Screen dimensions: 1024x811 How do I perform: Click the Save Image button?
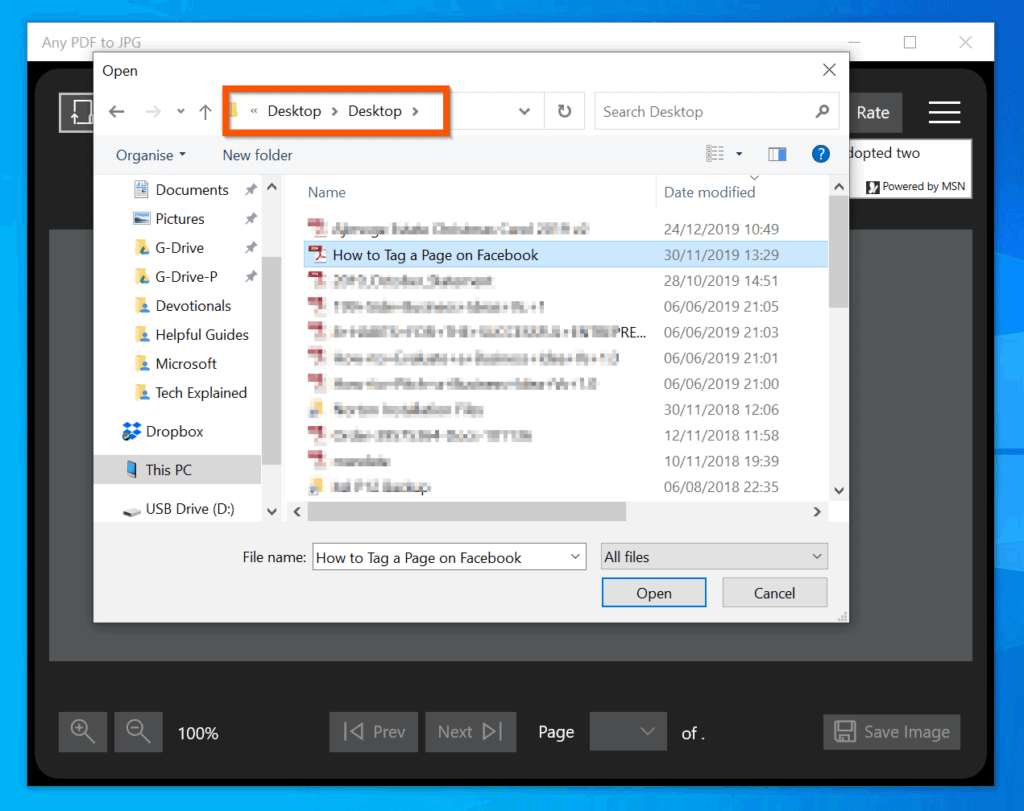click(x=891, y=732)
